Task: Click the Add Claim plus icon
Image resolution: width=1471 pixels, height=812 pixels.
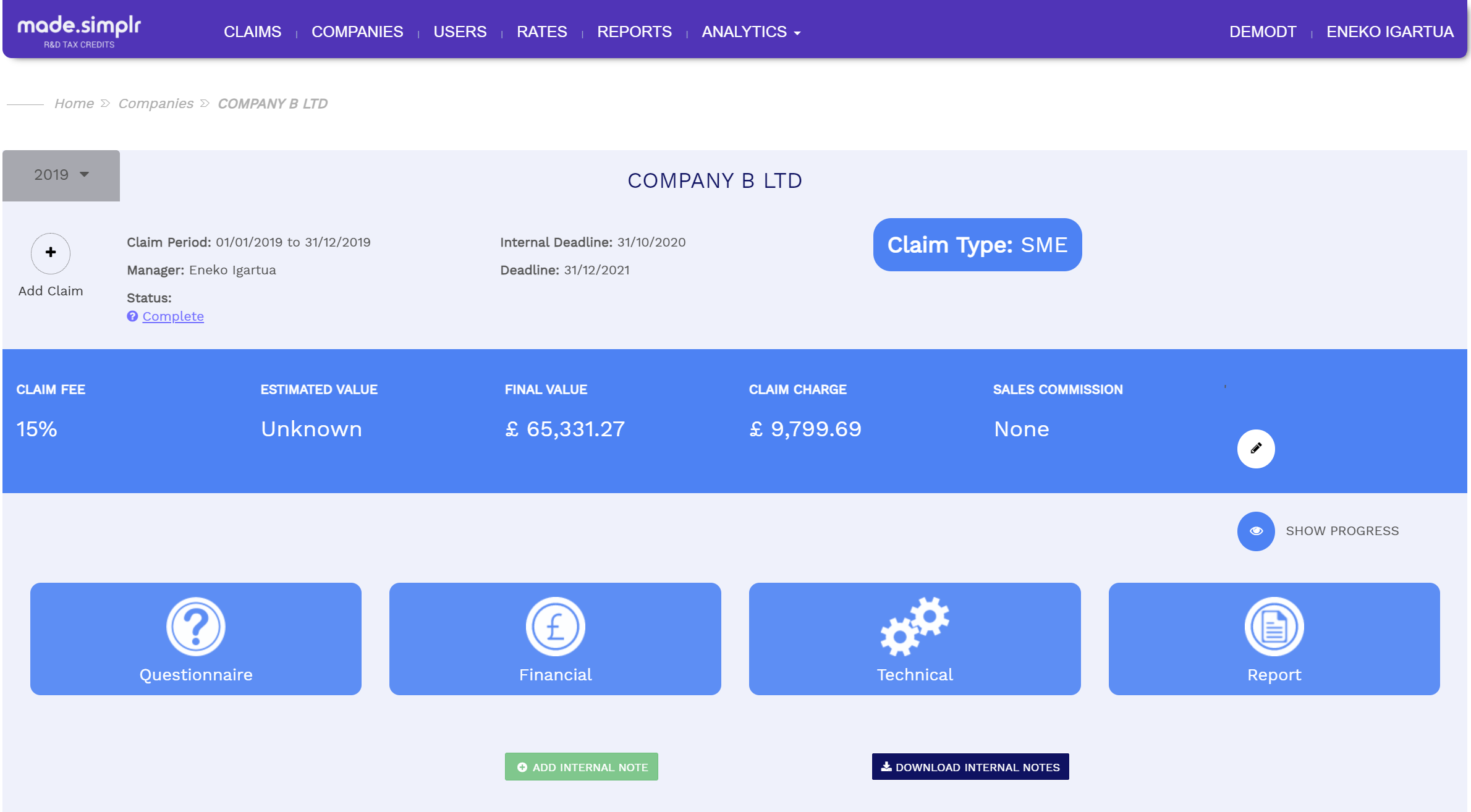Action: (x=50, y=253)
